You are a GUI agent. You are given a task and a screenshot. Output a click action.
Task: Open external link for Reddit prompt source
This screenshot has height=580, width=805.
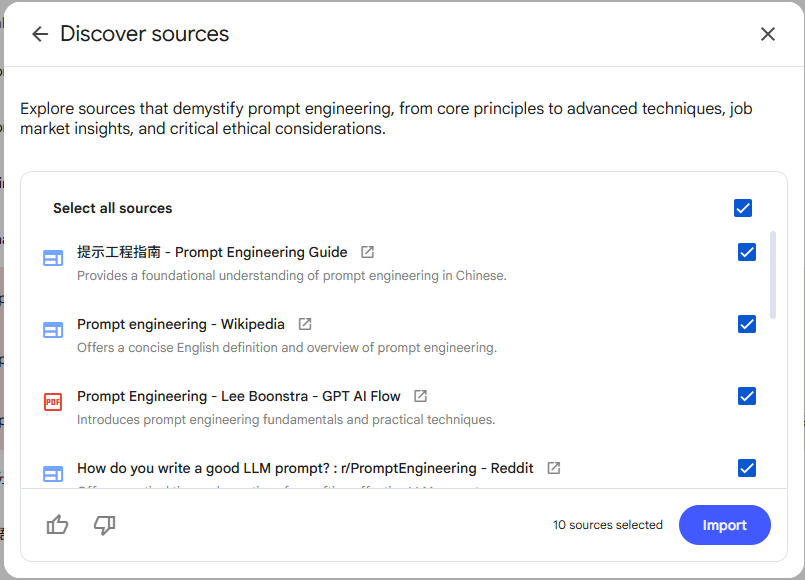pyautogui.click(x=554, y=468)
